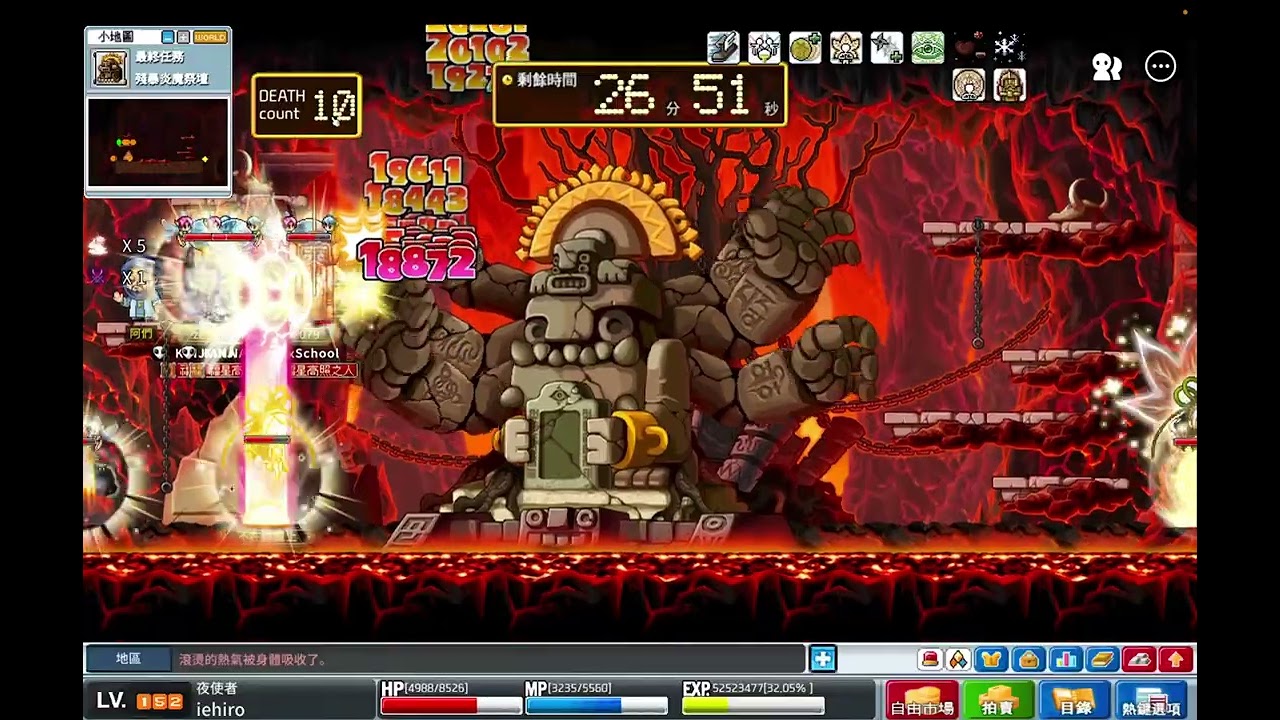Open the skill book icon

coord(1101,659)
